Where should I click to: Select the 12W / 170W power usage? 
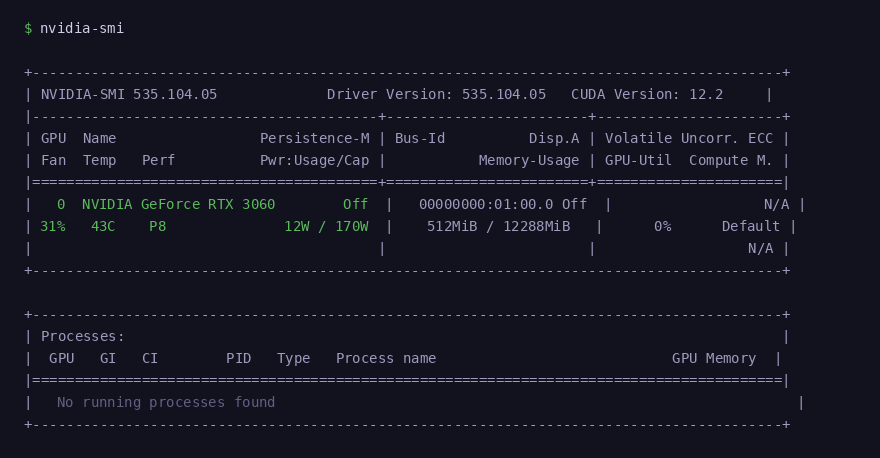coord(326,226)
